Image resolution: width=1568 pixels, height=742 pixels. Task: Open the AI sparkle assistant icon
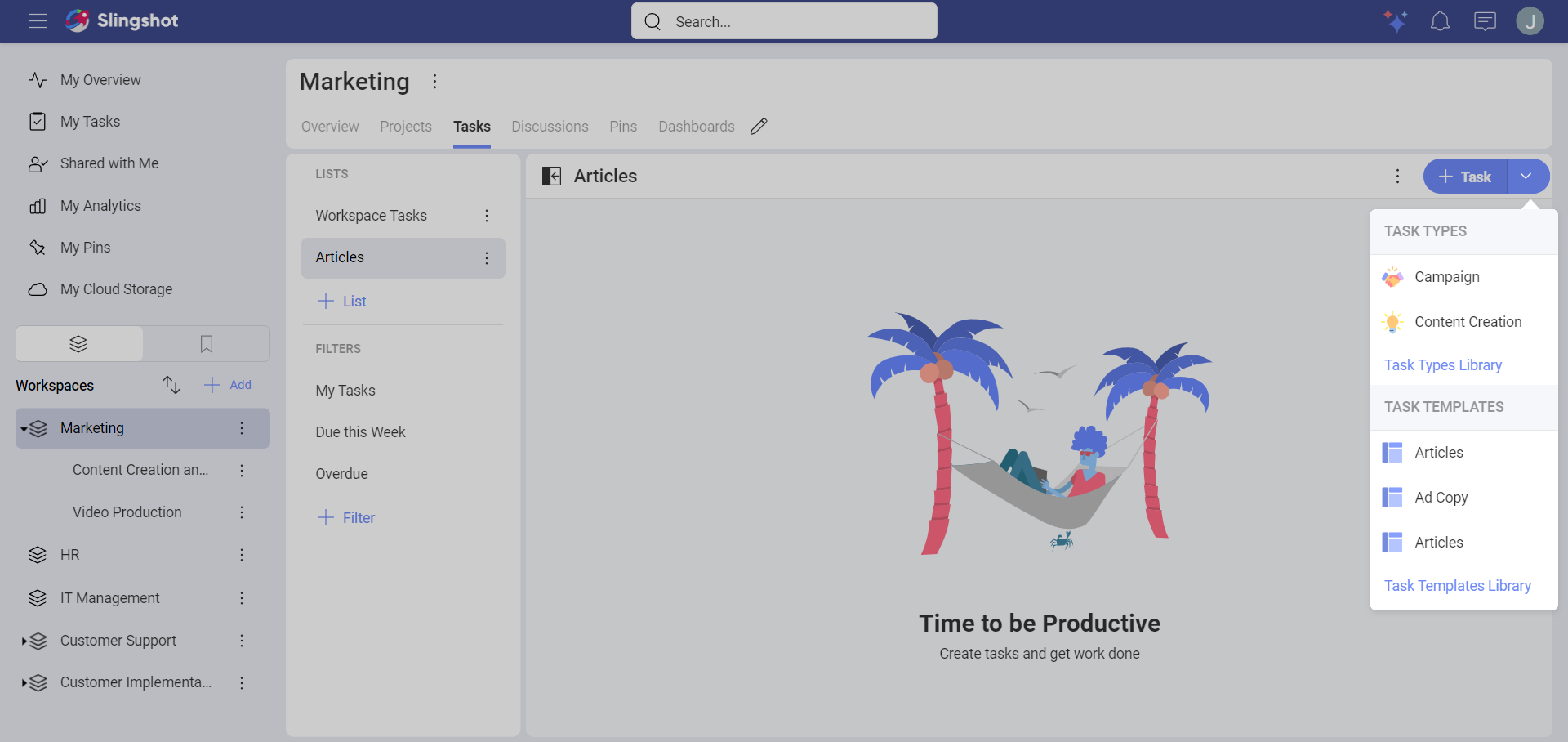point(1395,21)
